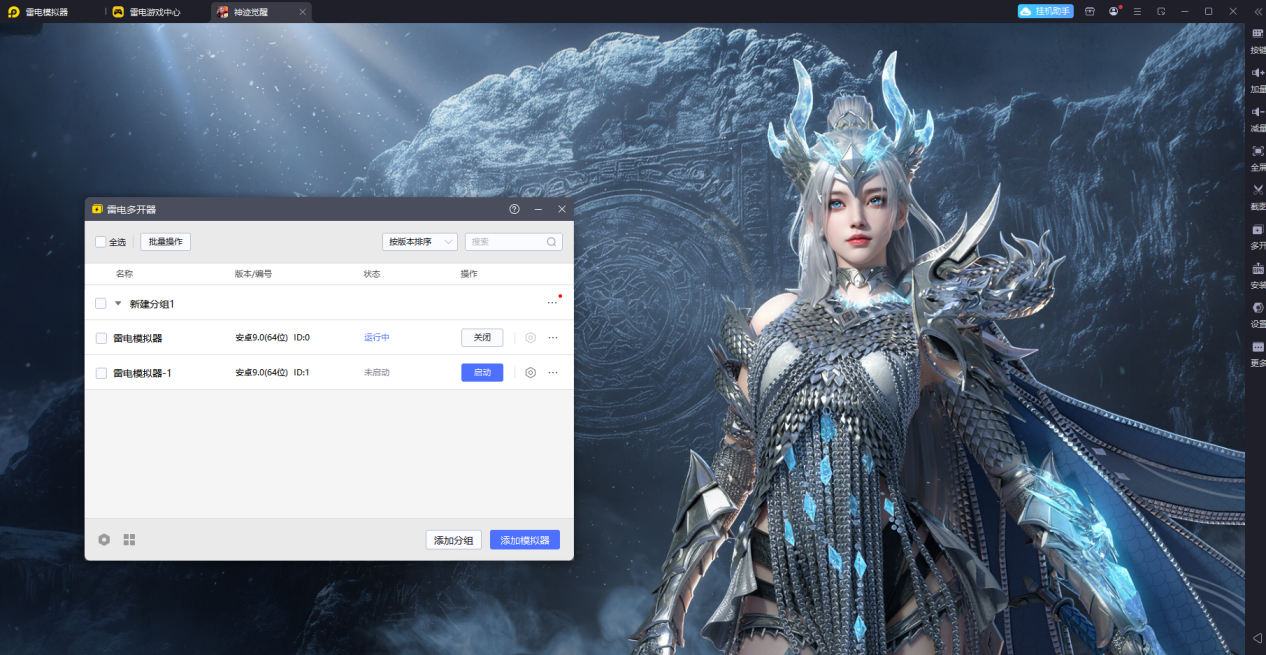Open three-dot more menu for 雷电模拟器 row

(x=553, y=338)
